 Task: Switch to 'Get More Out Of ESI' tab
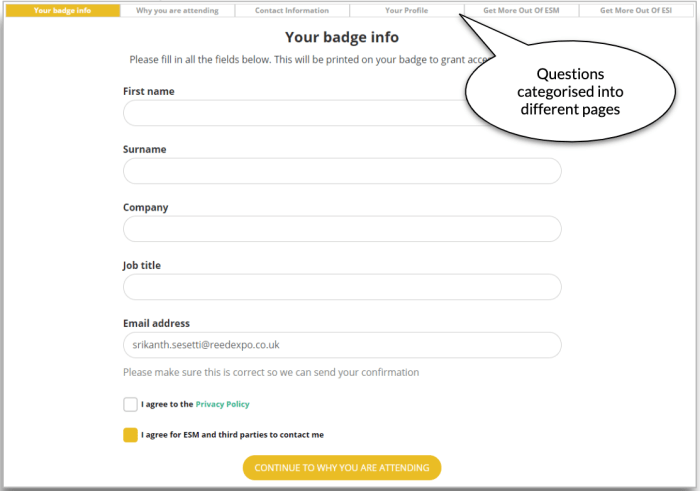click(x=636, y=11)
